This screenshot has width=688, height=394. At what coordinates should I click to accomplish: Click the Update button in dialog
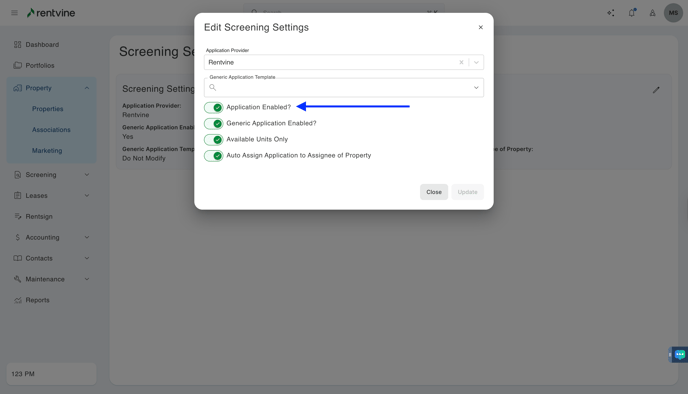click(x=467, y=192)
